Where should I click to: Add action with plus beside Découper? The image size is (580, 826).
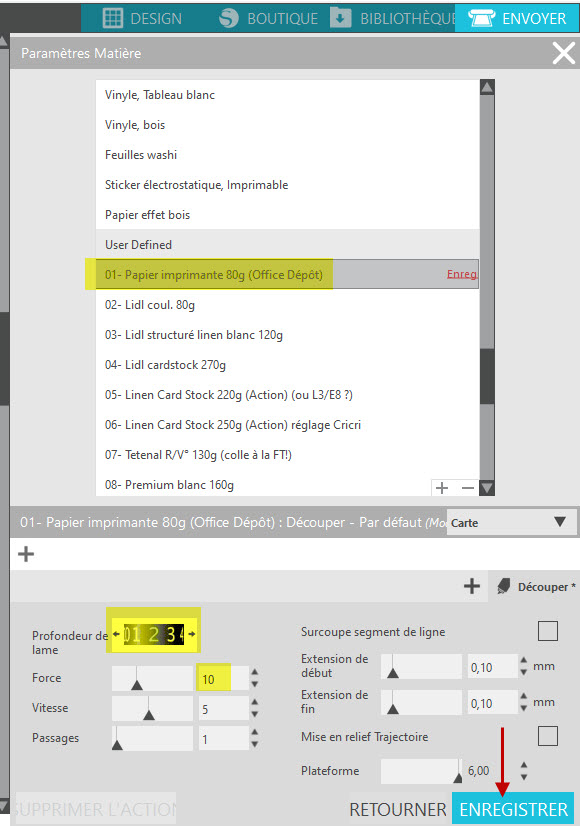pyautogui.click(x=471, y=586)
